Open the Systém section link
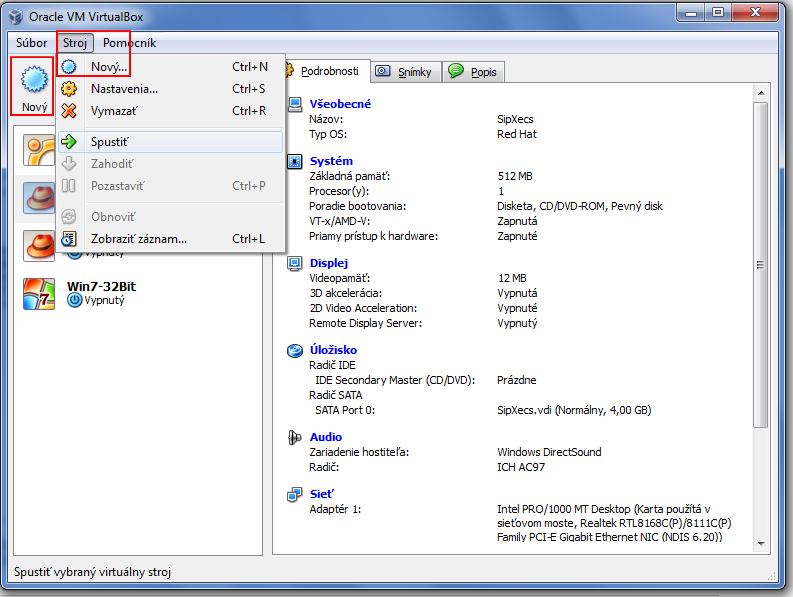793x597 pixels. [x=331, y=161]
